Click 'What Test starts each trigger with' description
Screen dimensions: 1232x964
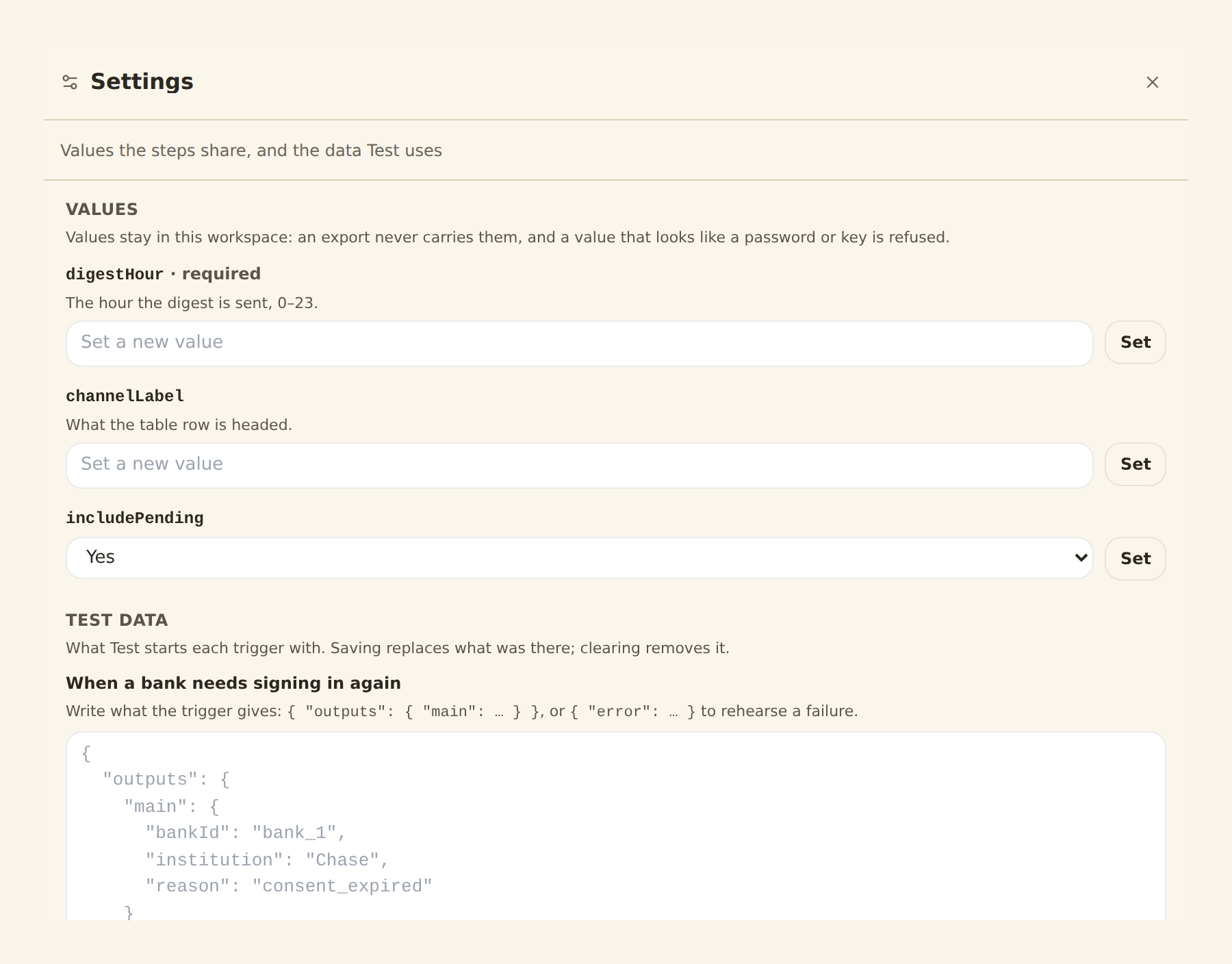tap(397, 648)
